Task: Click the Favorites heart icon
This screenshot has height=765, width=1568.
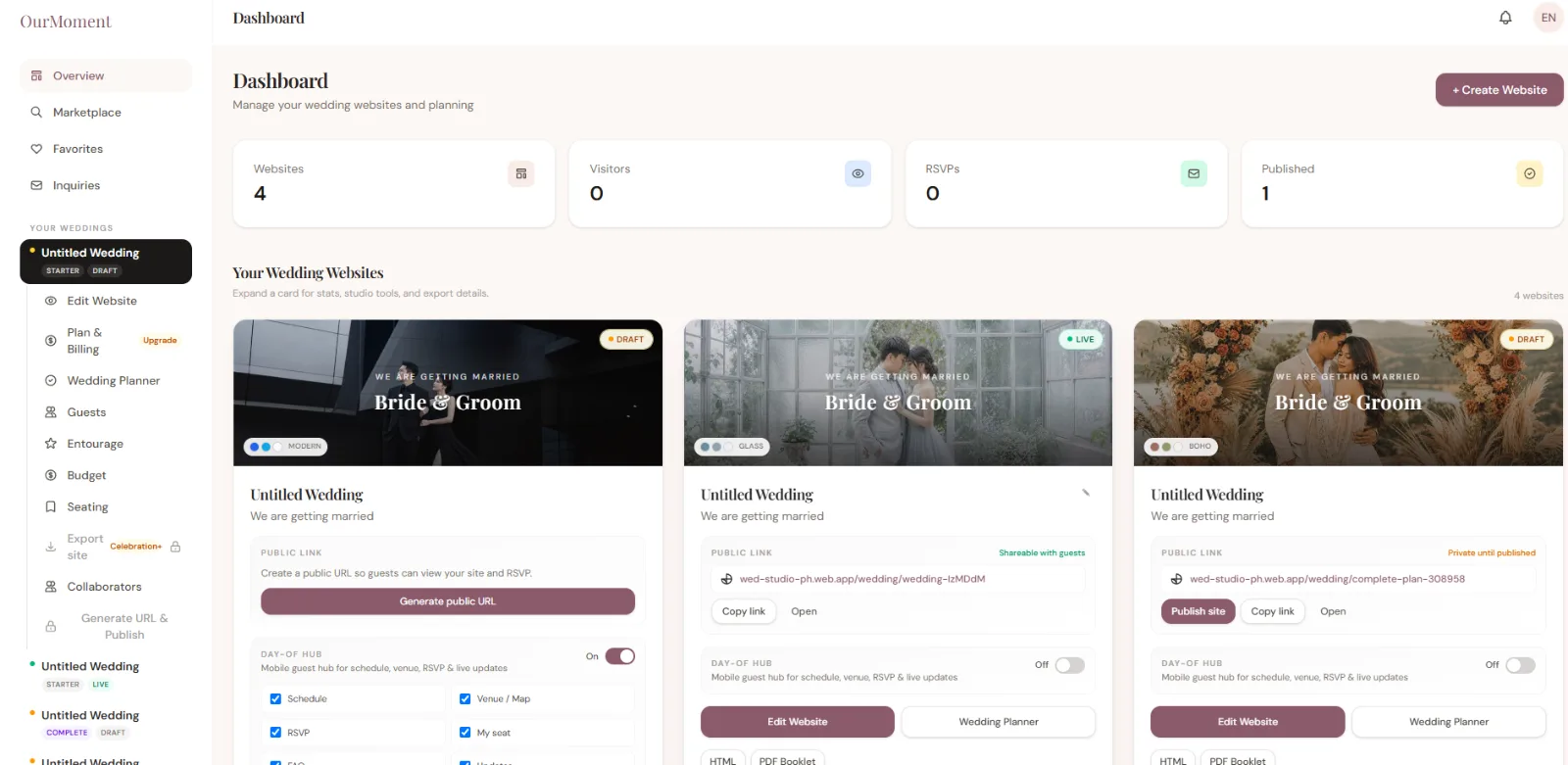Action: click(x=36, y=149)
